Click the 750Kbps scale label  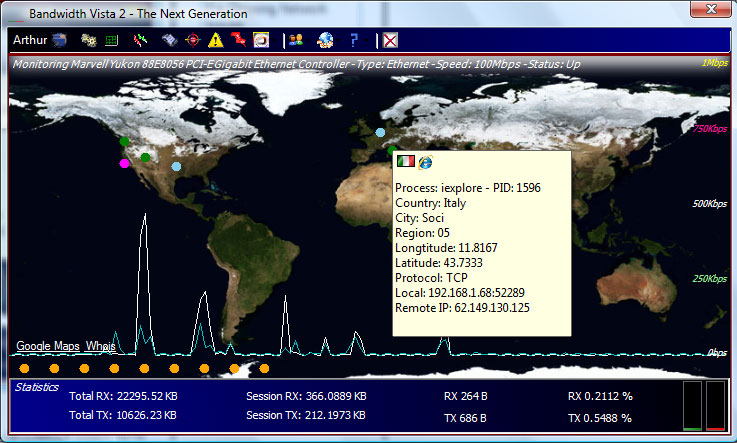(x=710, y=129)
